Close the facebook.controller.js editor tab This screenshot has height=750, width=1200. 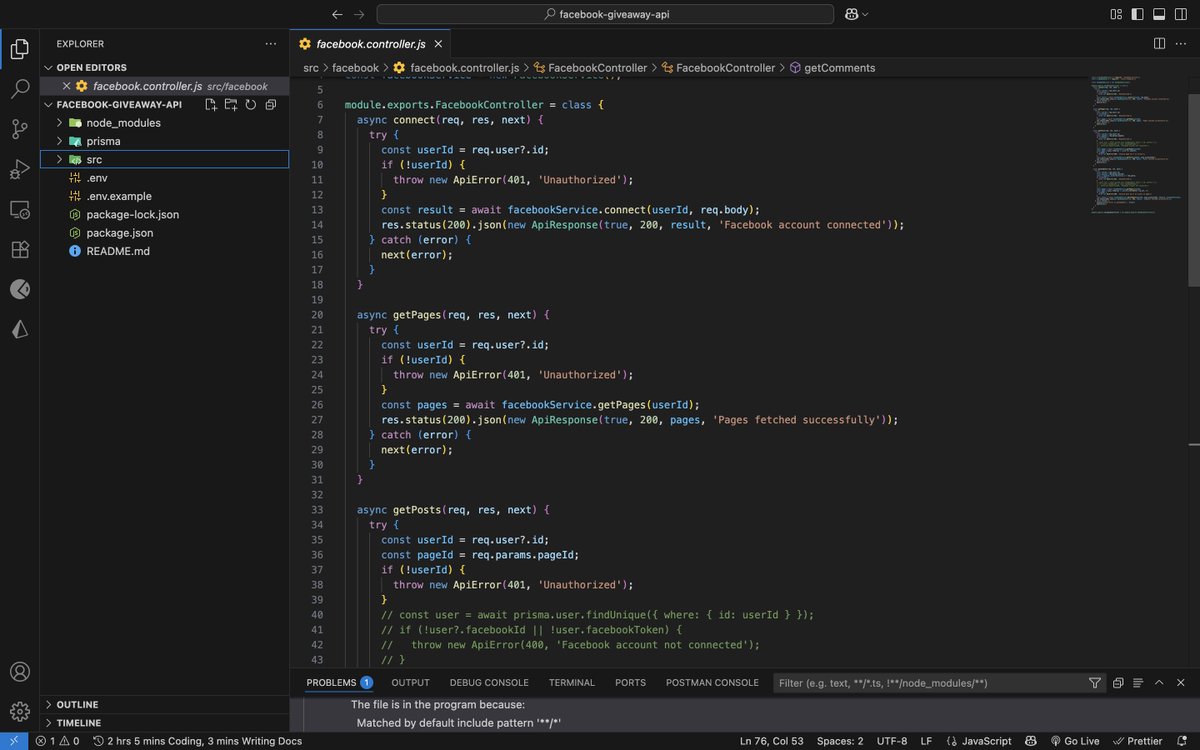[438, 44]
